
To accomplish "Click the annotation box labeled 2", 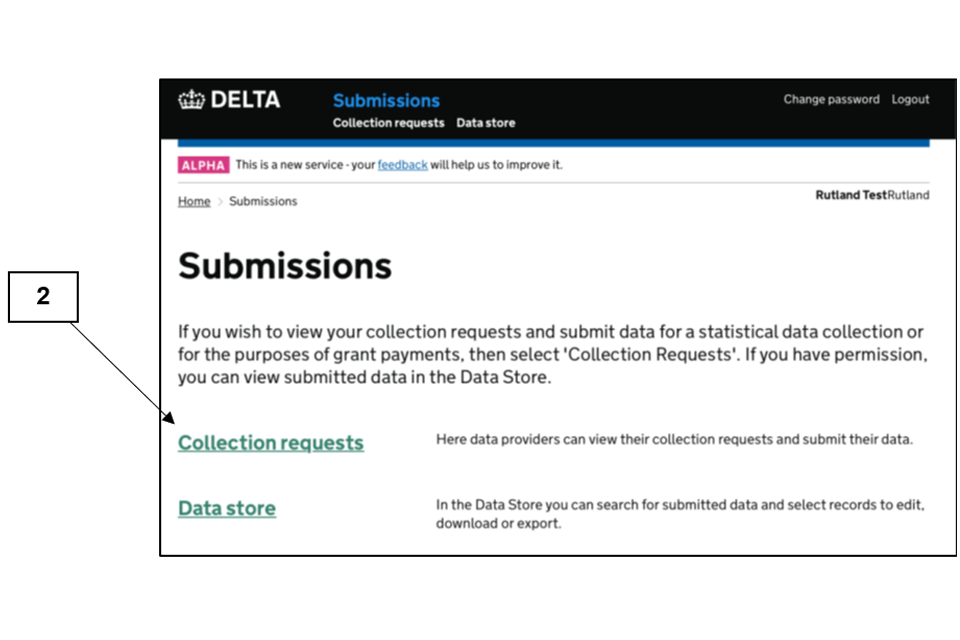I will (43, 297).
